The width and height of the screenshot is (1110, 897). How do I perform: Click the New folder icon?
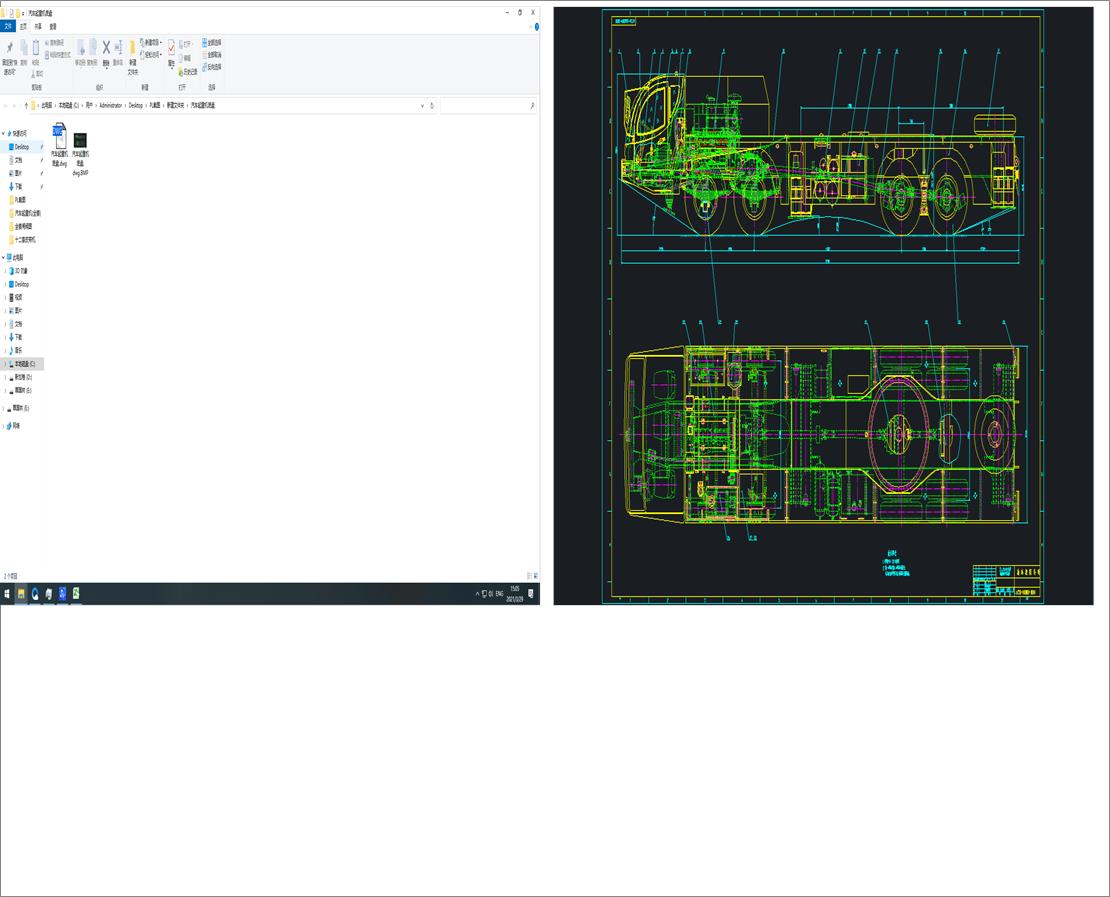pyautogui.click(x=132, y=47)
